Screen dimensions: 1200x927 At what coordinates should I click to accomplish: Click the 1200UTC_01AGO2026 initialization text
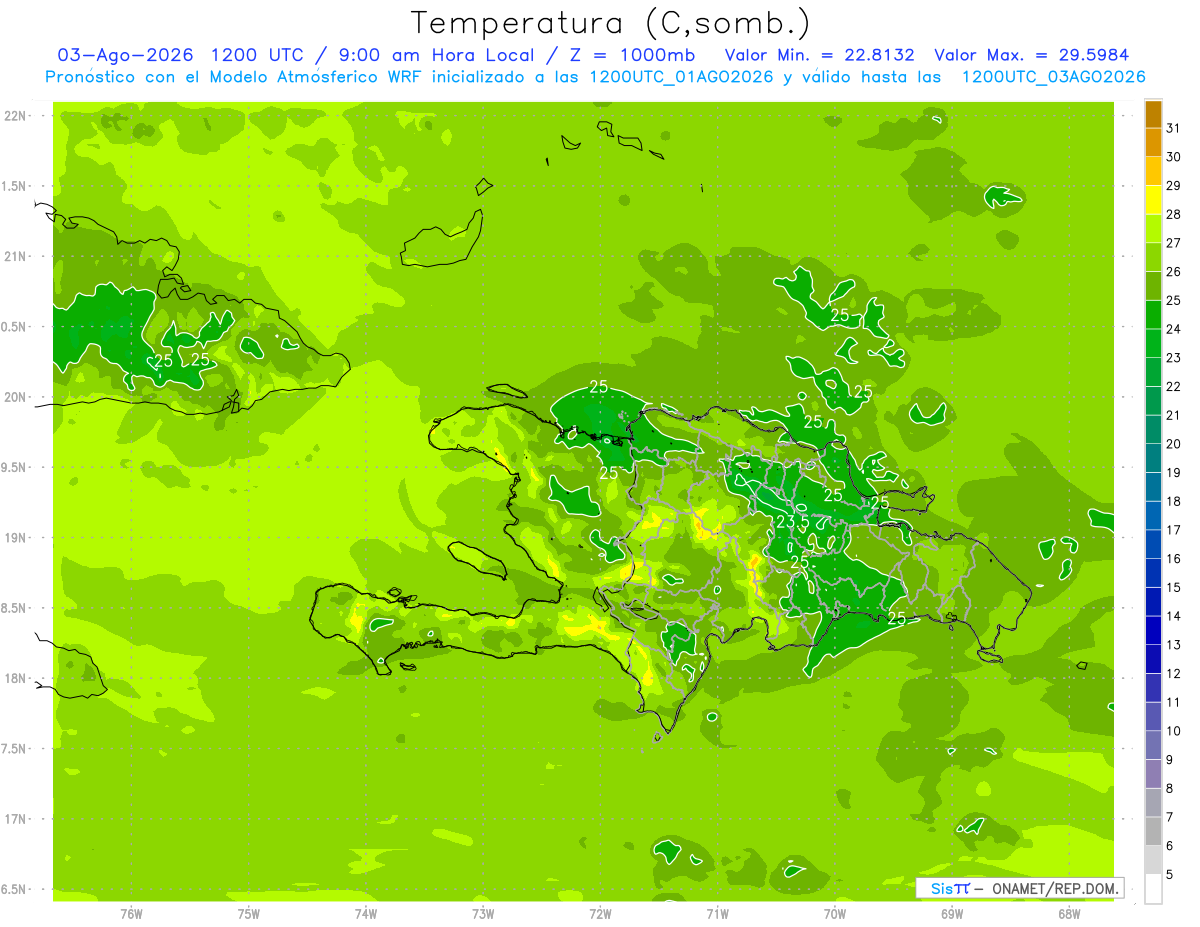pyautogui.click(x=681, y=77)
